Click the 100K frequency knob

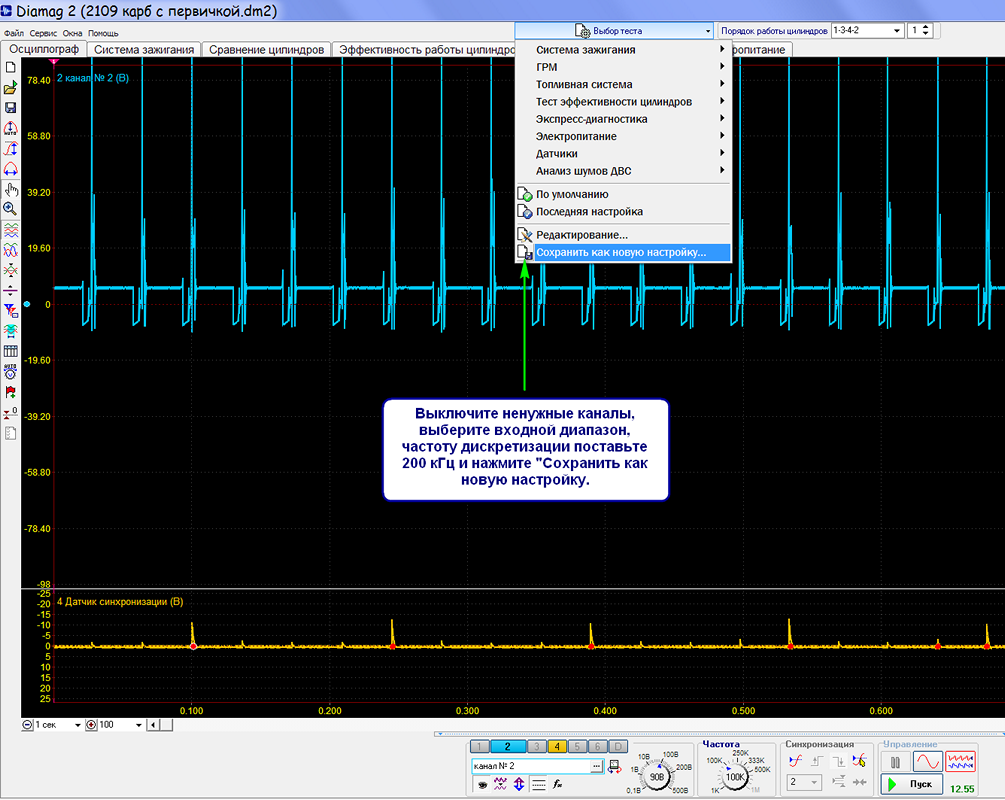tap(735, 777)
